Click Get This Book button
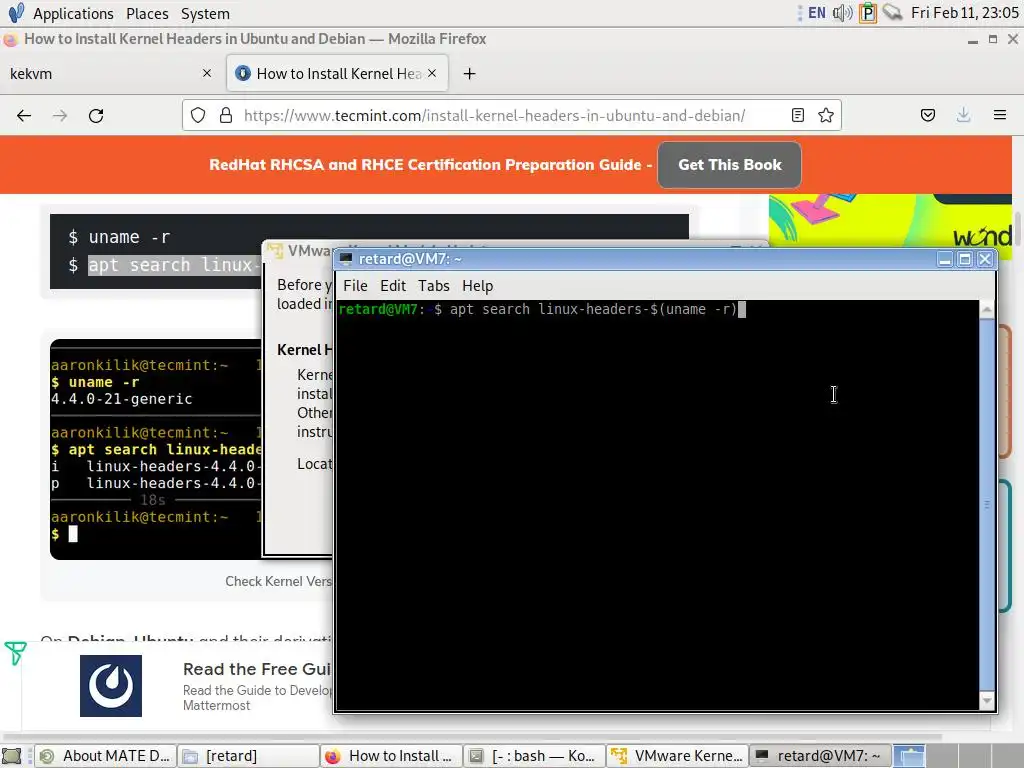 (x=729, y=165)
